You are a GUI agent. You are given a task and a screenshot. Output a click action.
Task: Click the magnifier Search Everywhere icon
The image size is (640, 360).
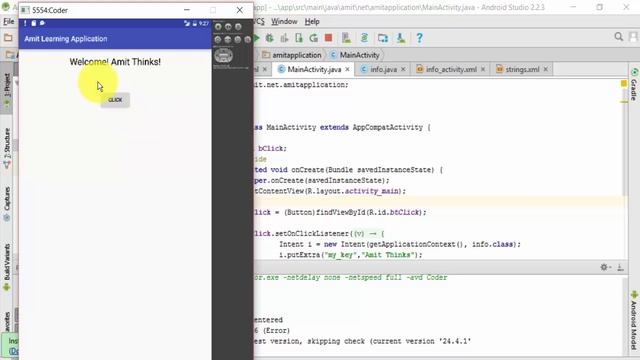pyautogui.click(x=618, y=37)
